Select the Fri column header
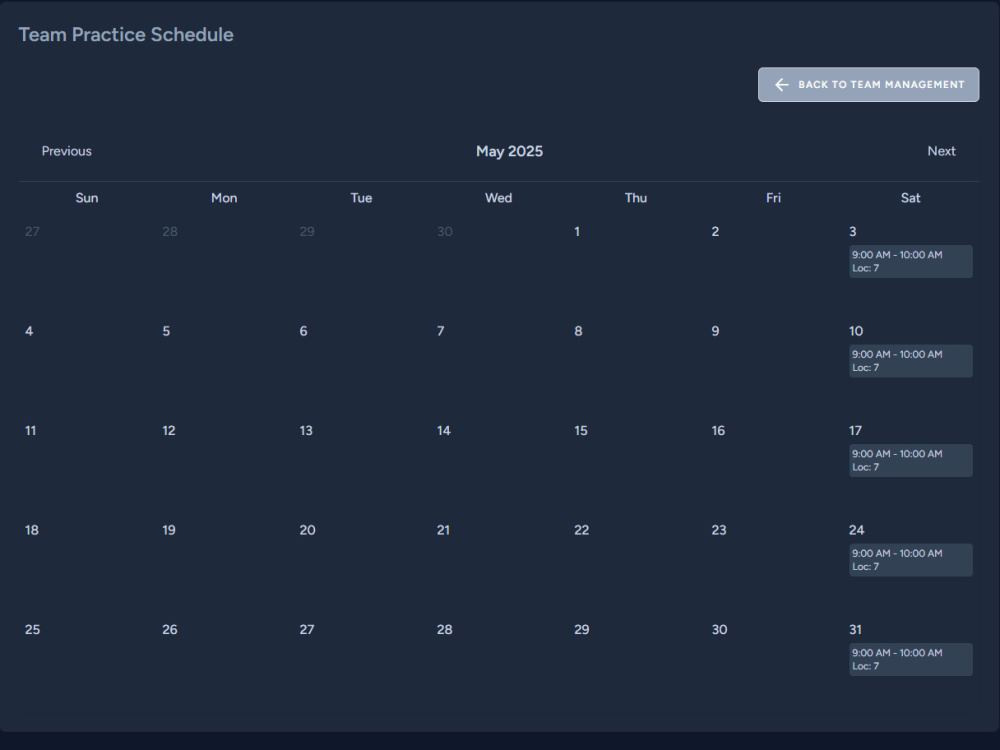 [x=774, y=198]
